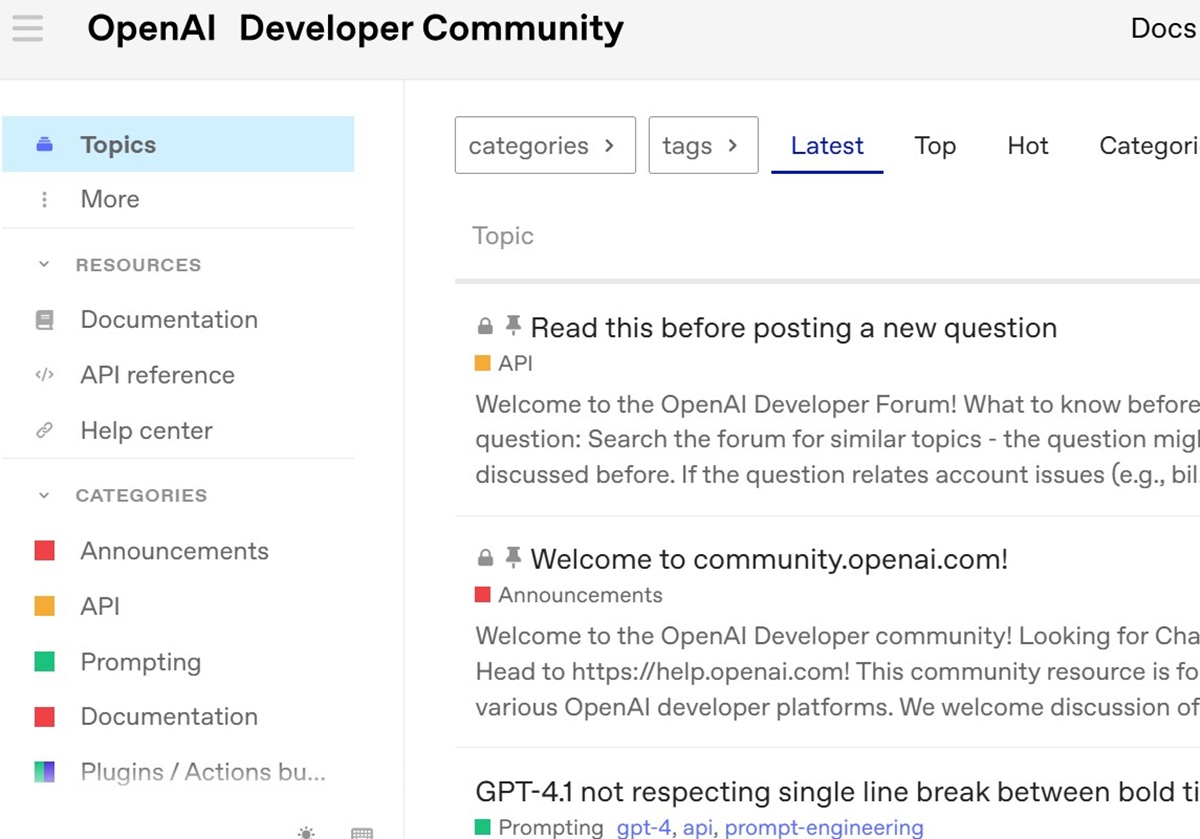Image resolution: width=1200 pixels, height=839 pixels.
Task: Click the pin icon on the Welcome topic
Action: (513, 557)
